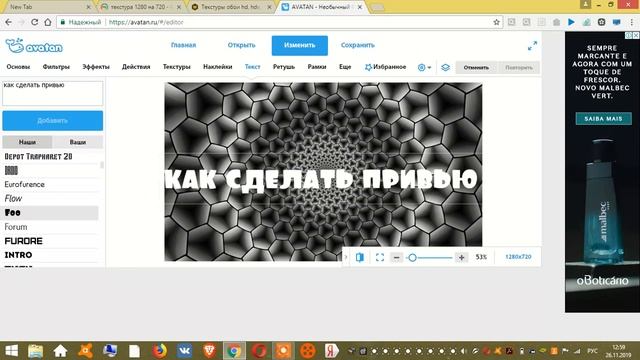
Task: Reload the page
Action: 34,22
